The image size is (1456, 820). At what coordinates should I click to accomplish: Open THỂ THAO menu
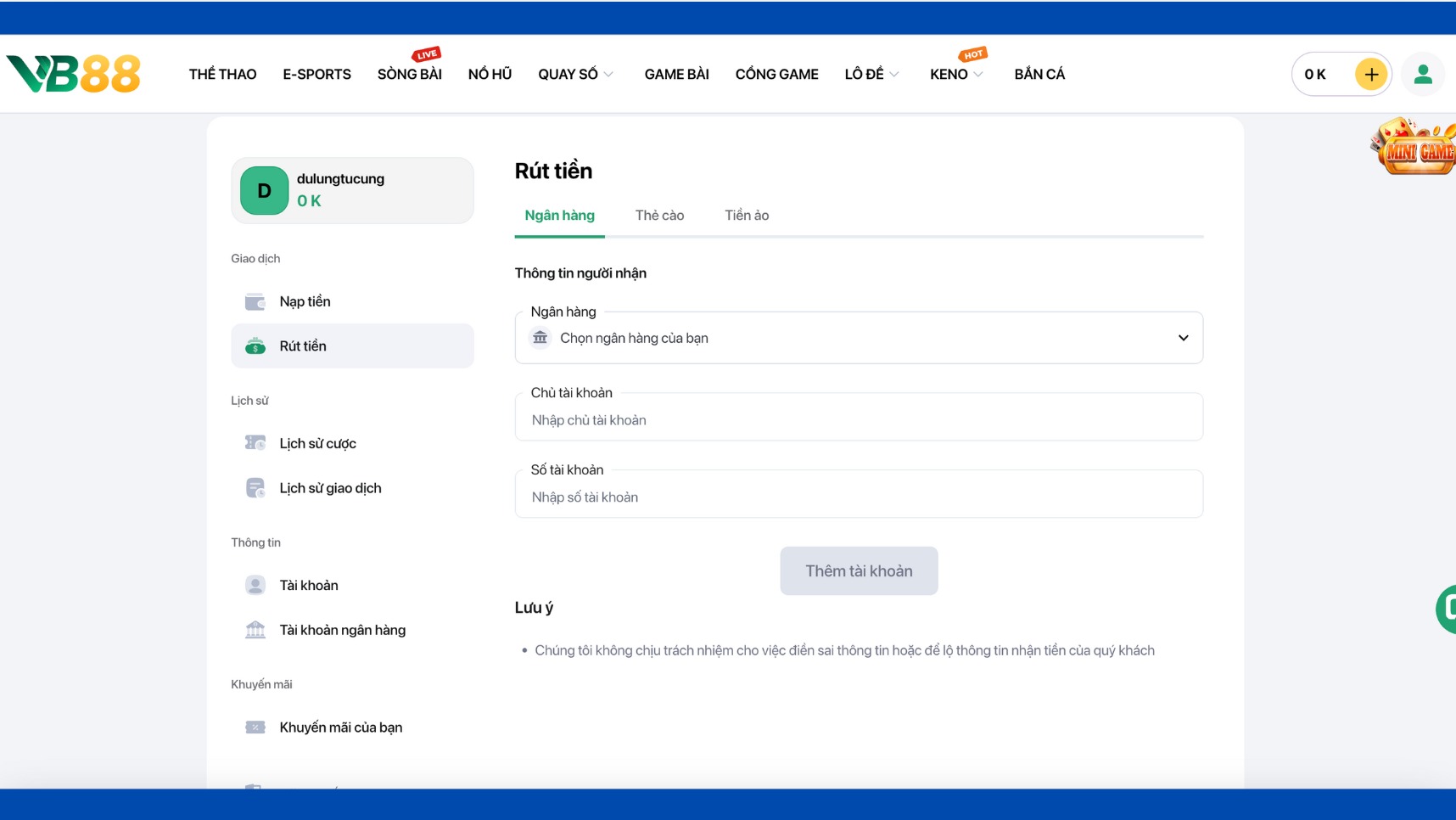(222, 75)
